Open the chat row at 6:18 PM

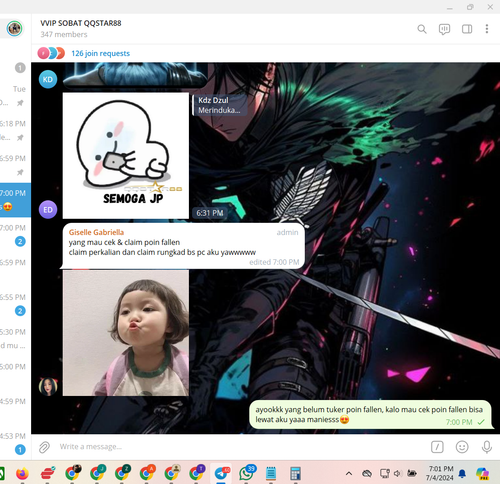point(15,131)
